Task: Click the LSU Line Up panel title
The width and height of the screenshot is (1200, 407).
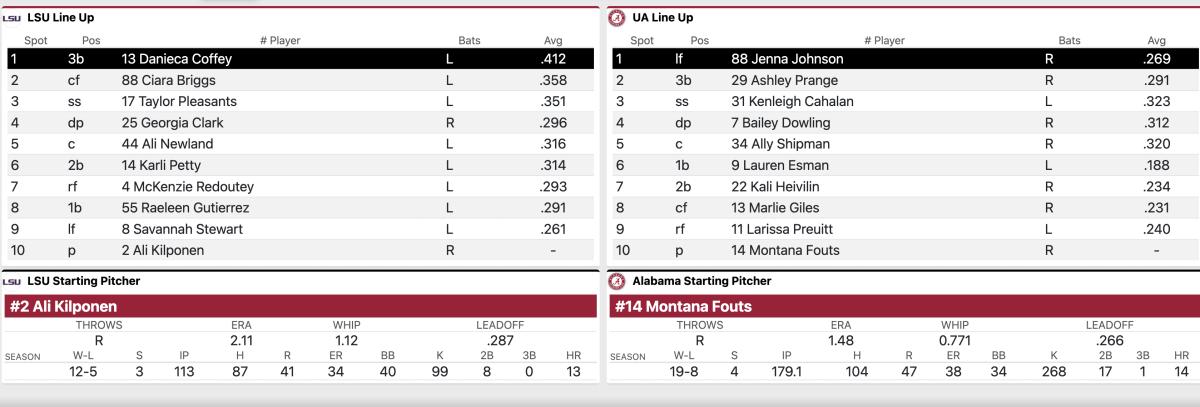Action: click(x=61, y=18)
